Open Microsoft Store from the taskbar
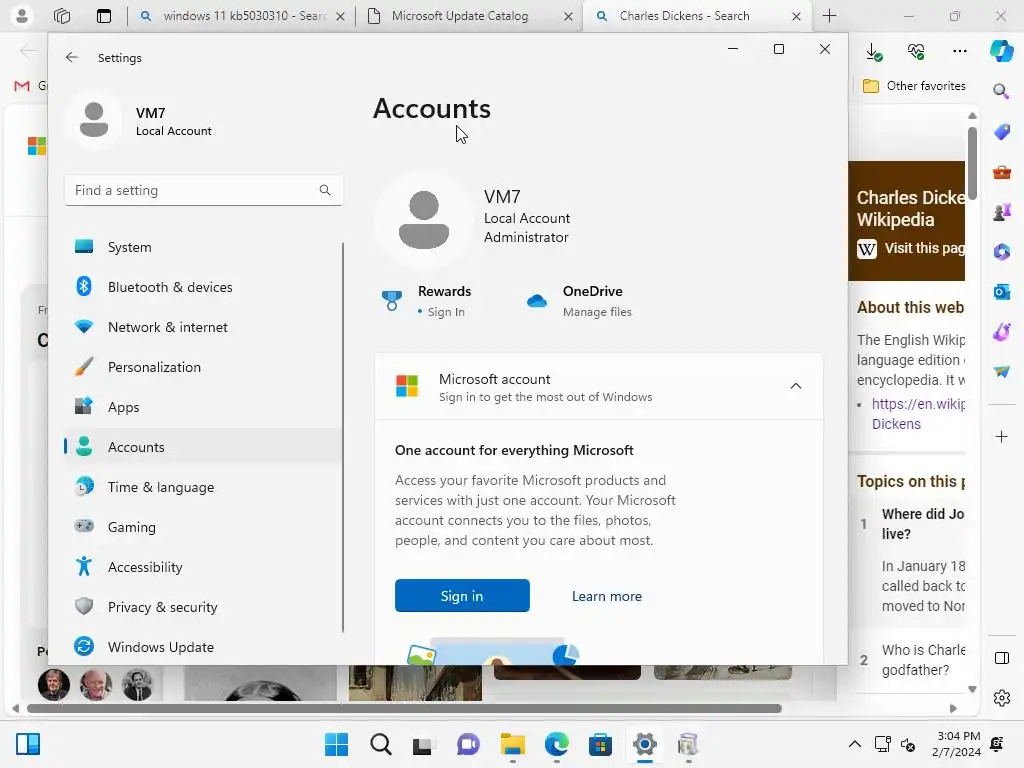The image size is (1024, 768). (600, 744)
